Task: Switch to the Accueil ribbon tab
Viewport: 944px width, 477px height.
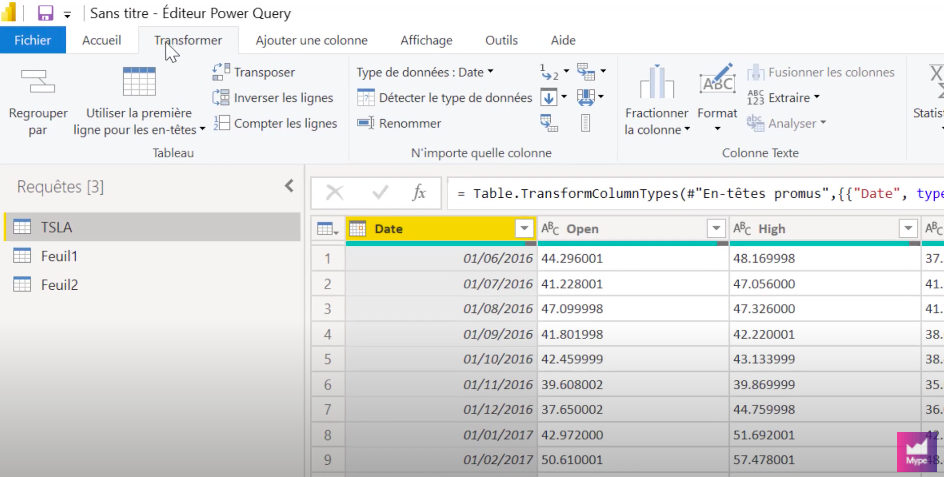Action: pyautogui.click(x=102, y=40)
